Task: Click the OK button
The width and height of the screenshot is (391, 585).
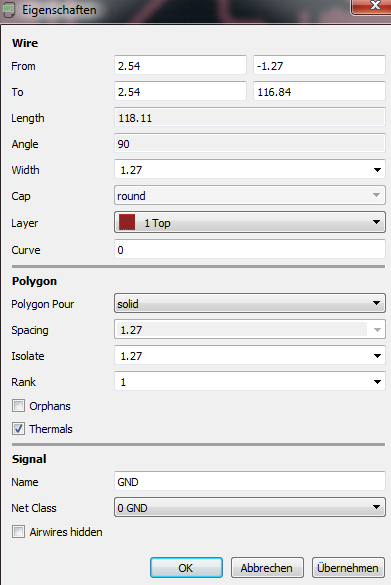Action: point(186,567)
